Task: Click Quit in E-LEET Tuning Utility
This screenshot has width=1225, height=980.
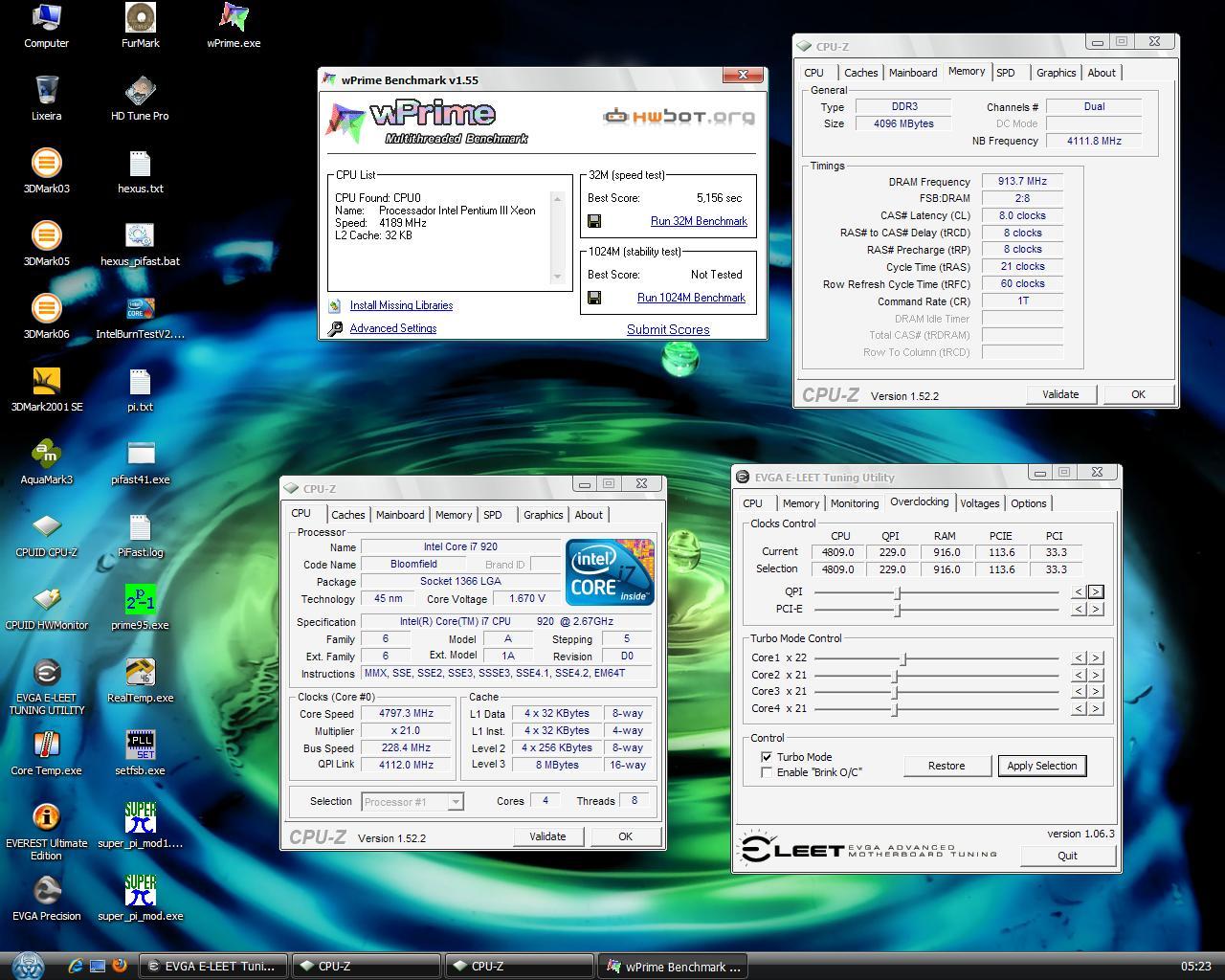Action: tap(1067, 856)
